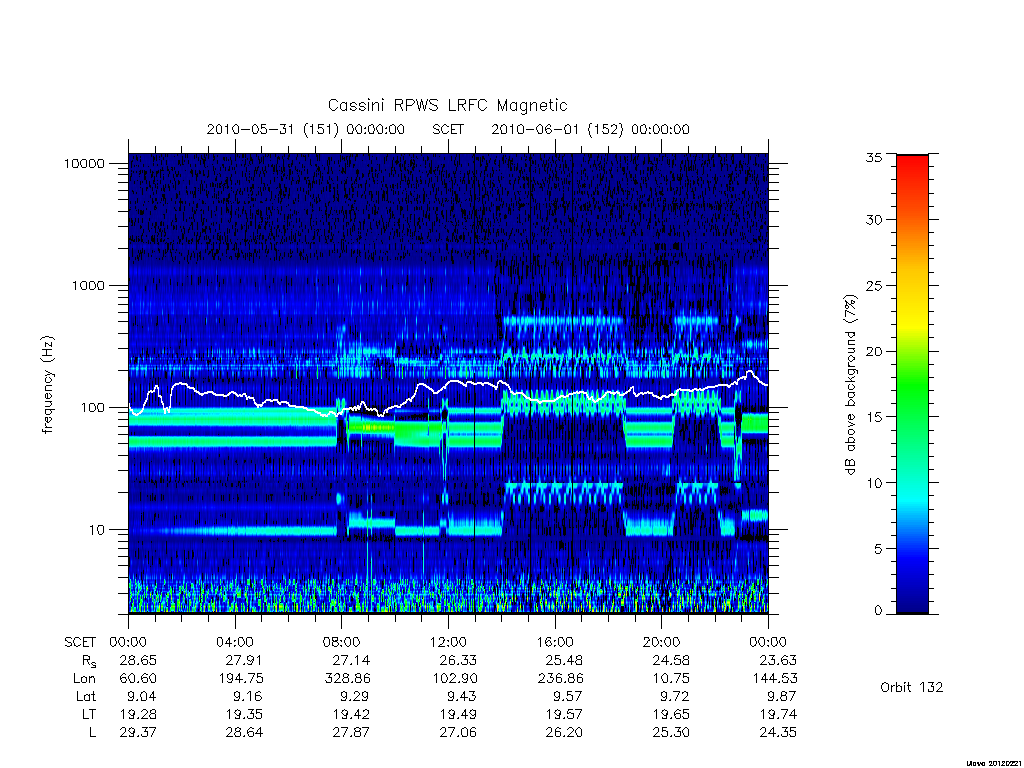Click the SCET 12:00 time label

(x=448, y=642)
